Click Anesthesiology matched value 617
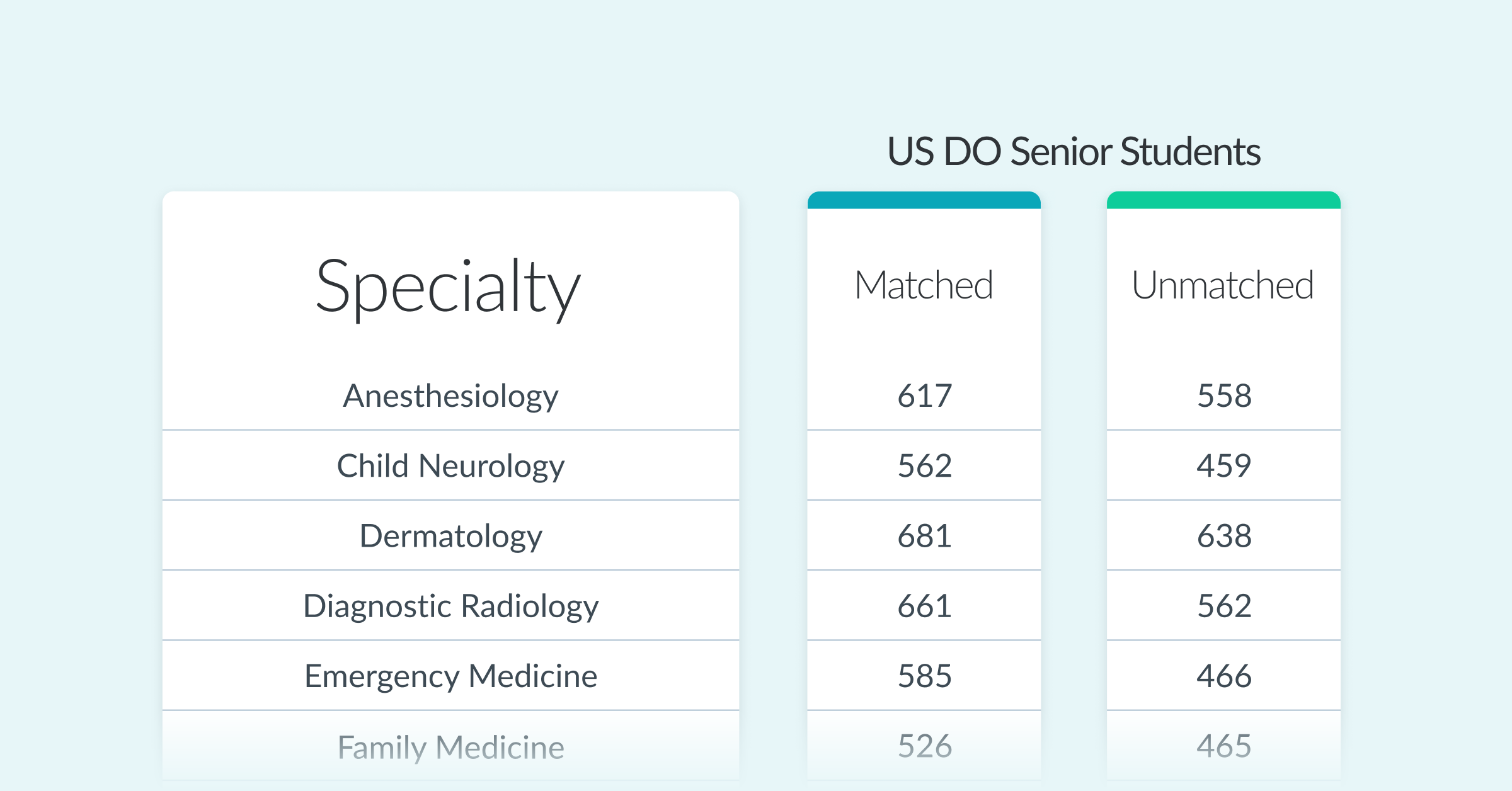1512x791 pixels. coord(924,396)
